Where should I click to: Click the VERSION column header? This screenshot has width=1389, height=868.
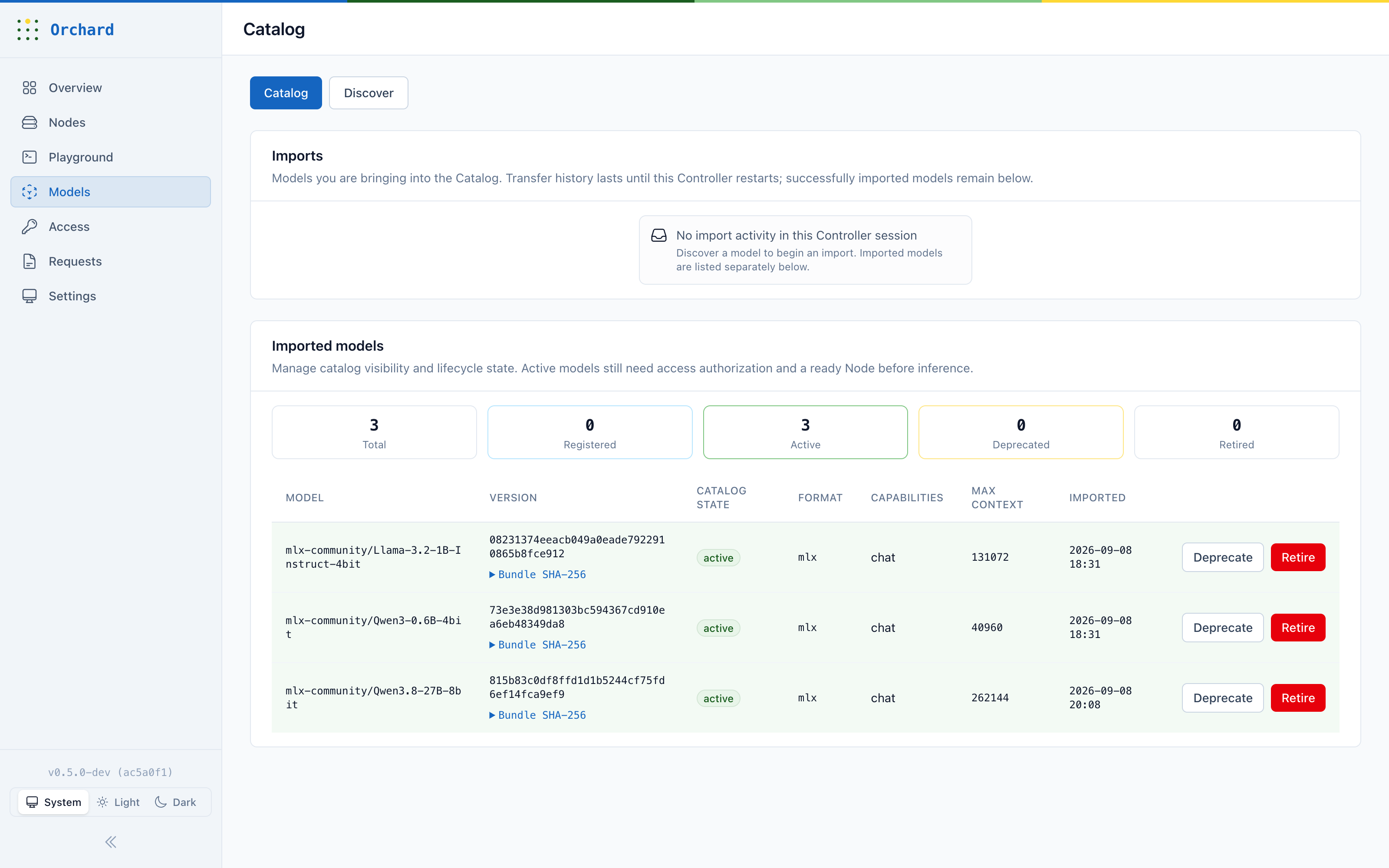(x=513, y=498)
